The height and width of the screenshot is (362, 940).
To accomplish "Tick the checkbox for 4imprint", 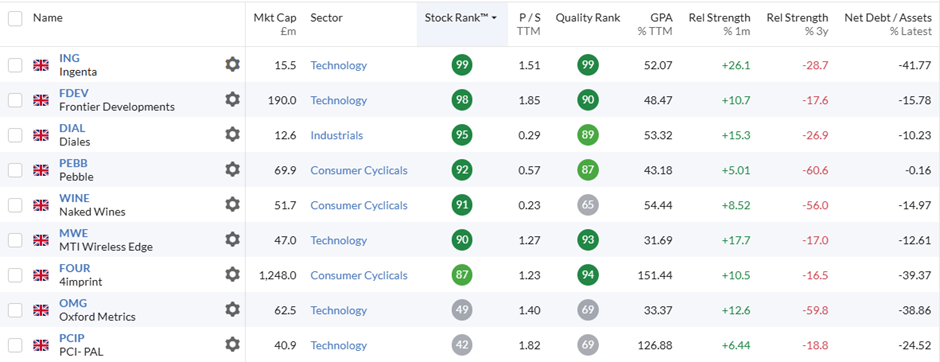I will [15, 276].
